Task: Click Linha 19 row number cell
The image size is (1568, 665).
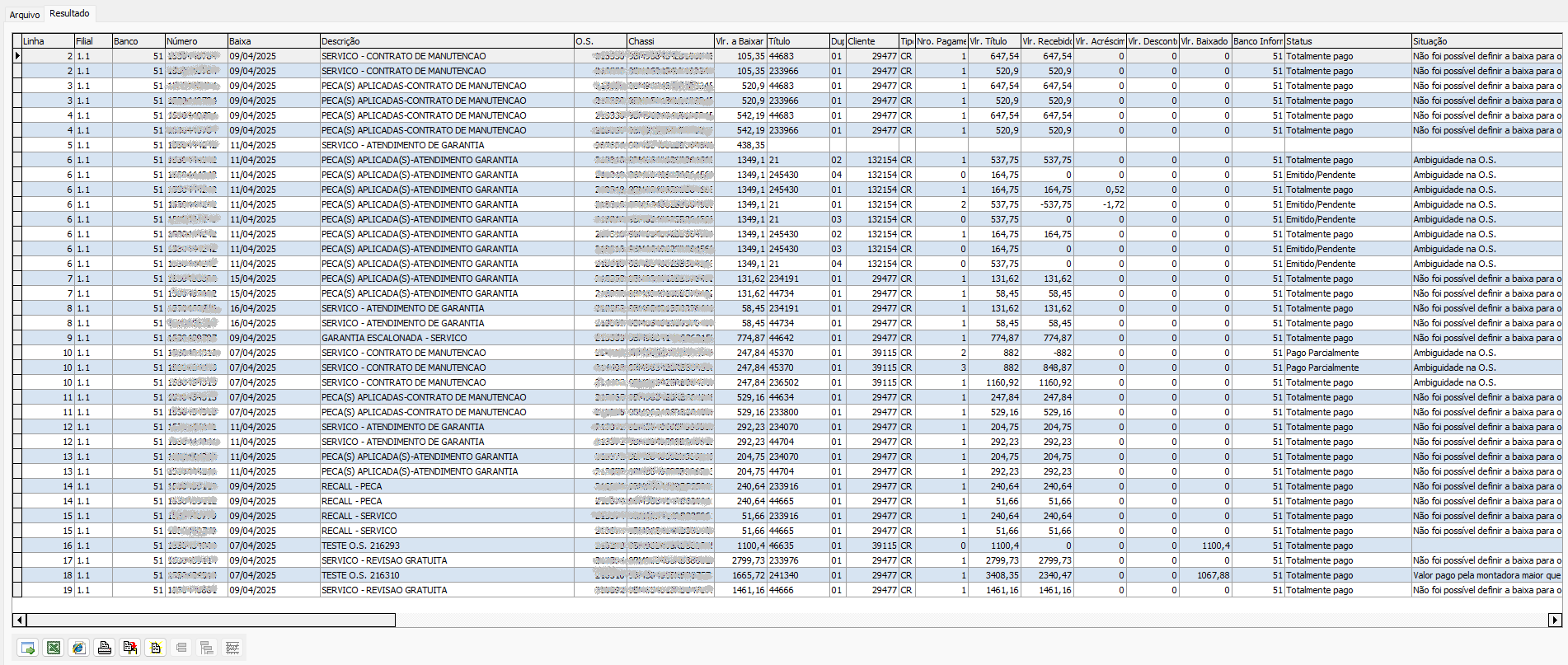Action: click(48, 590)
